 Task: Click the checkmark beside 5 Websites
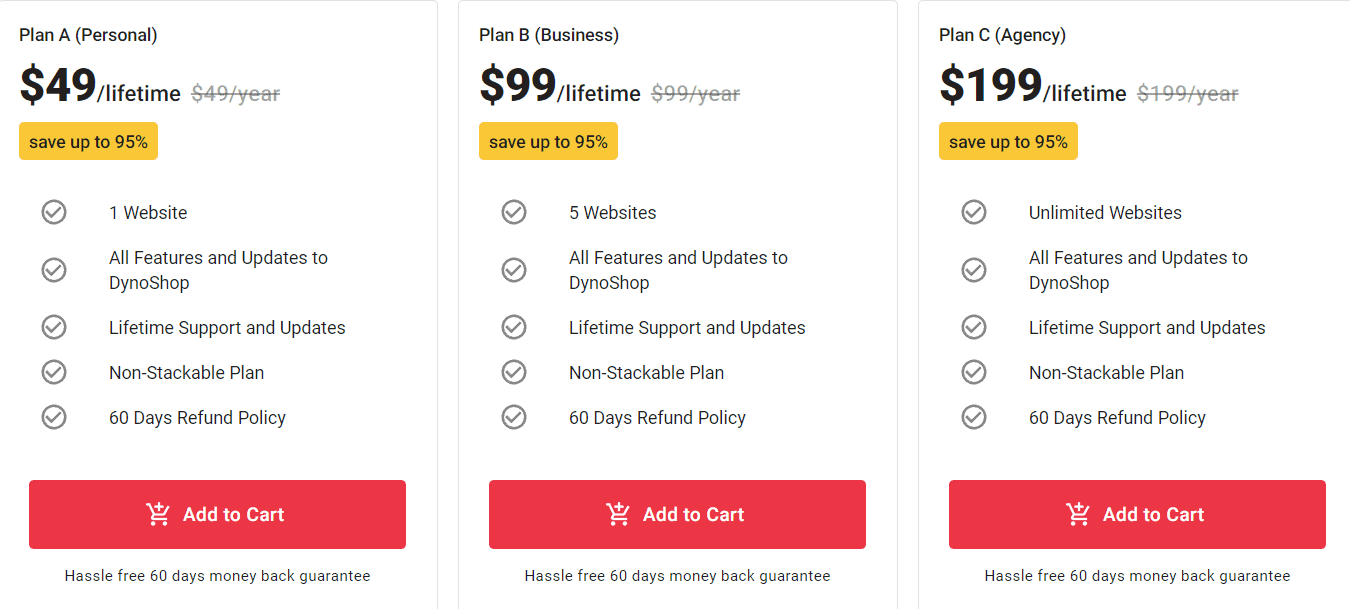tap(514, 212)
